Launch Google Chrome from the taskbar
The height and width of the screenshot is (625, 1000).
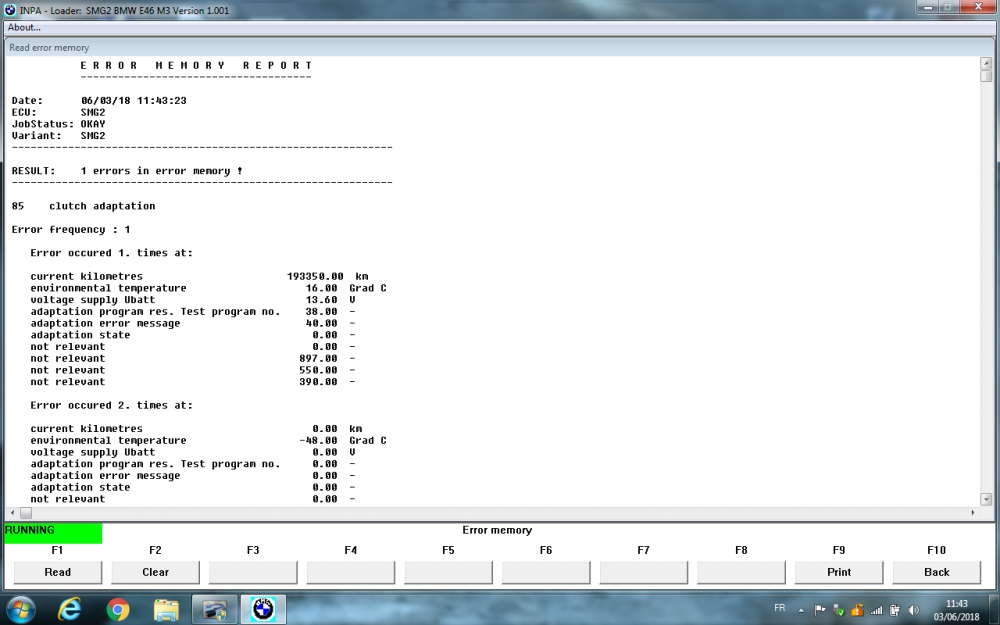(x=118, y=610)
